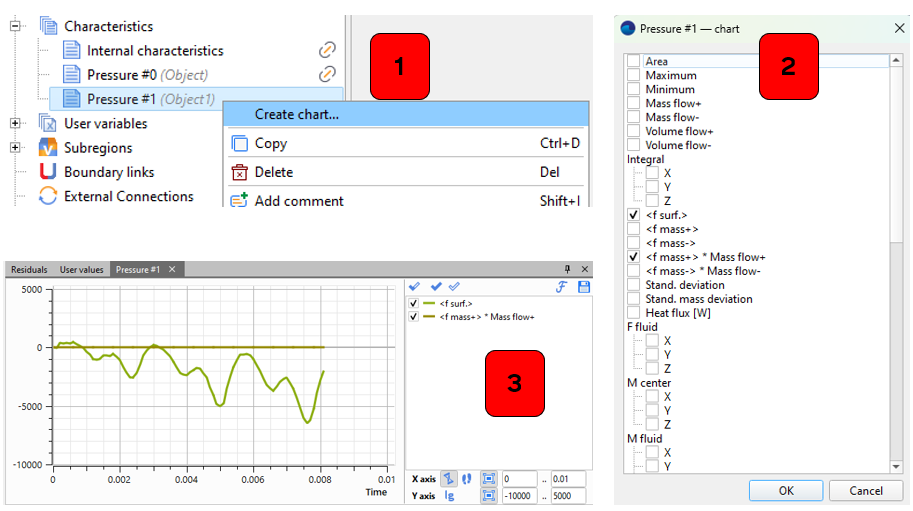Screen dimensions: 913x511
Task: Click the Boundary links magnet icon
Action: 47,172
